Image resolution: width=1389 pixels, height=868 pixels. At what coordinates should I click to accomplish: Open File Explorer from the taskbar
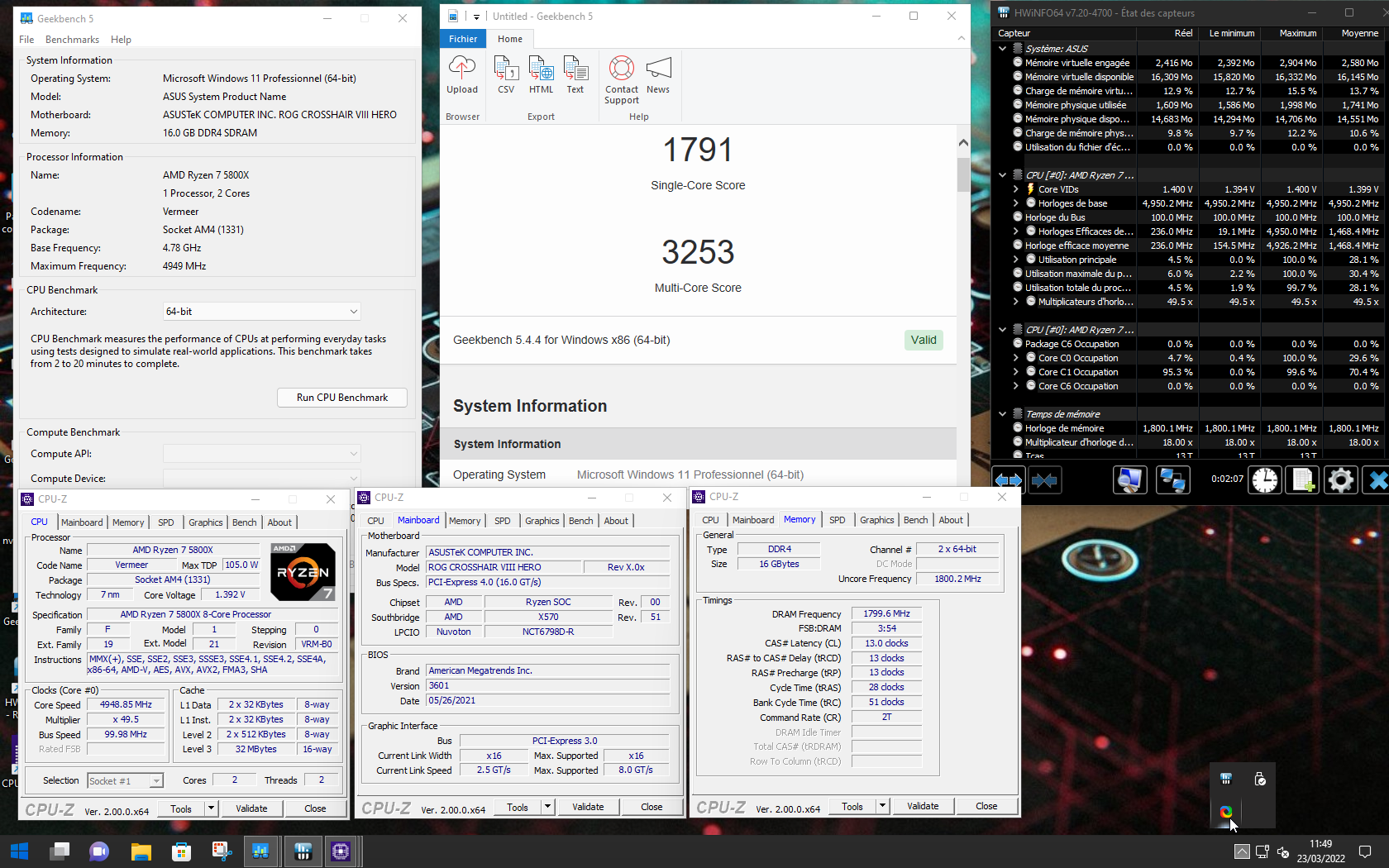click(x=141, y=851)
